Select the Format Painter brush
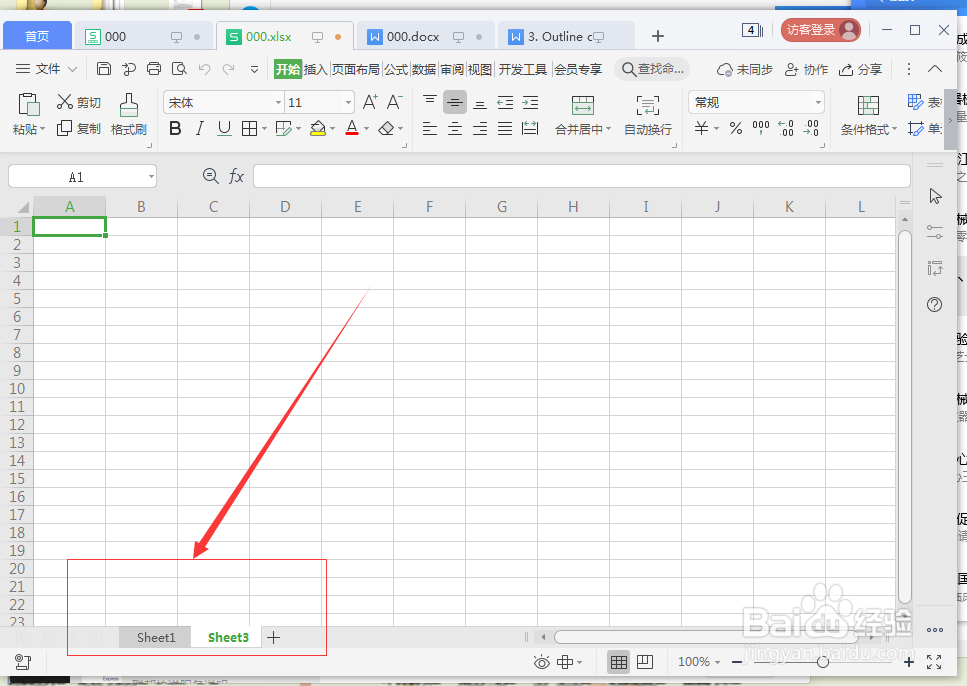Viewport: 967px width, 686px height. point(128,105)
